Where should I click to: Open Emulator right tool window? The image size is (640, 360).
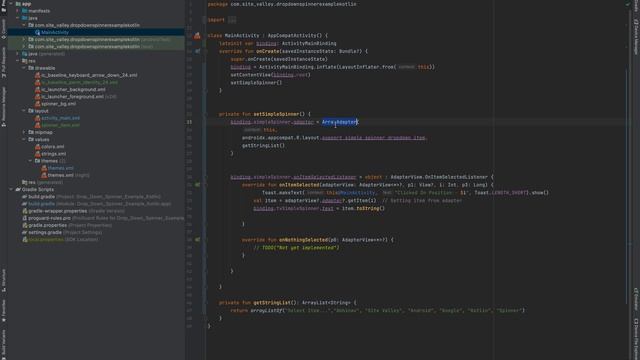636,299
